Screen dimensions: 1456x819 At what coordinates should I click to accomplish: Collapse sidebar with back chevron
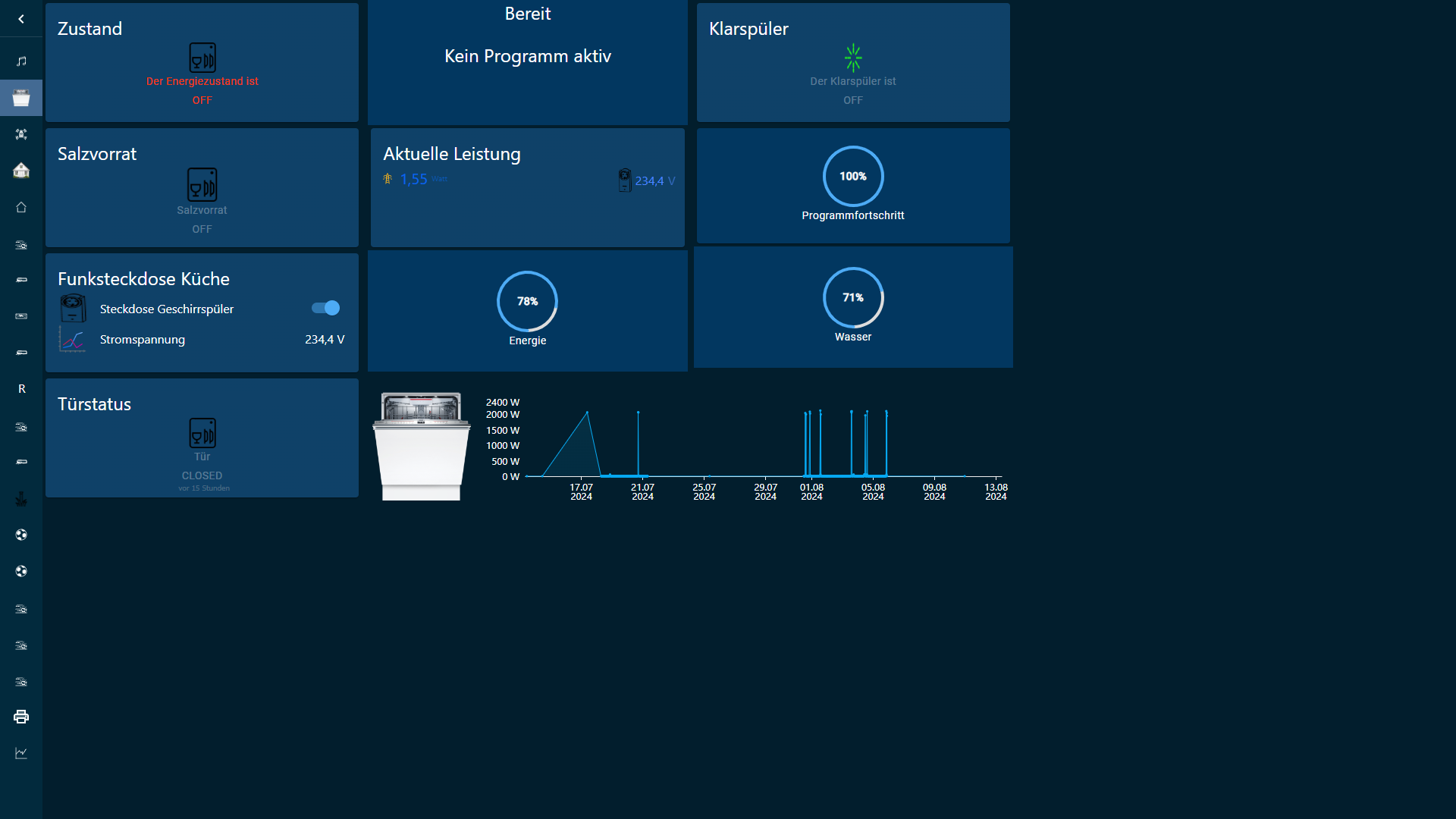[x=21, y=19]
